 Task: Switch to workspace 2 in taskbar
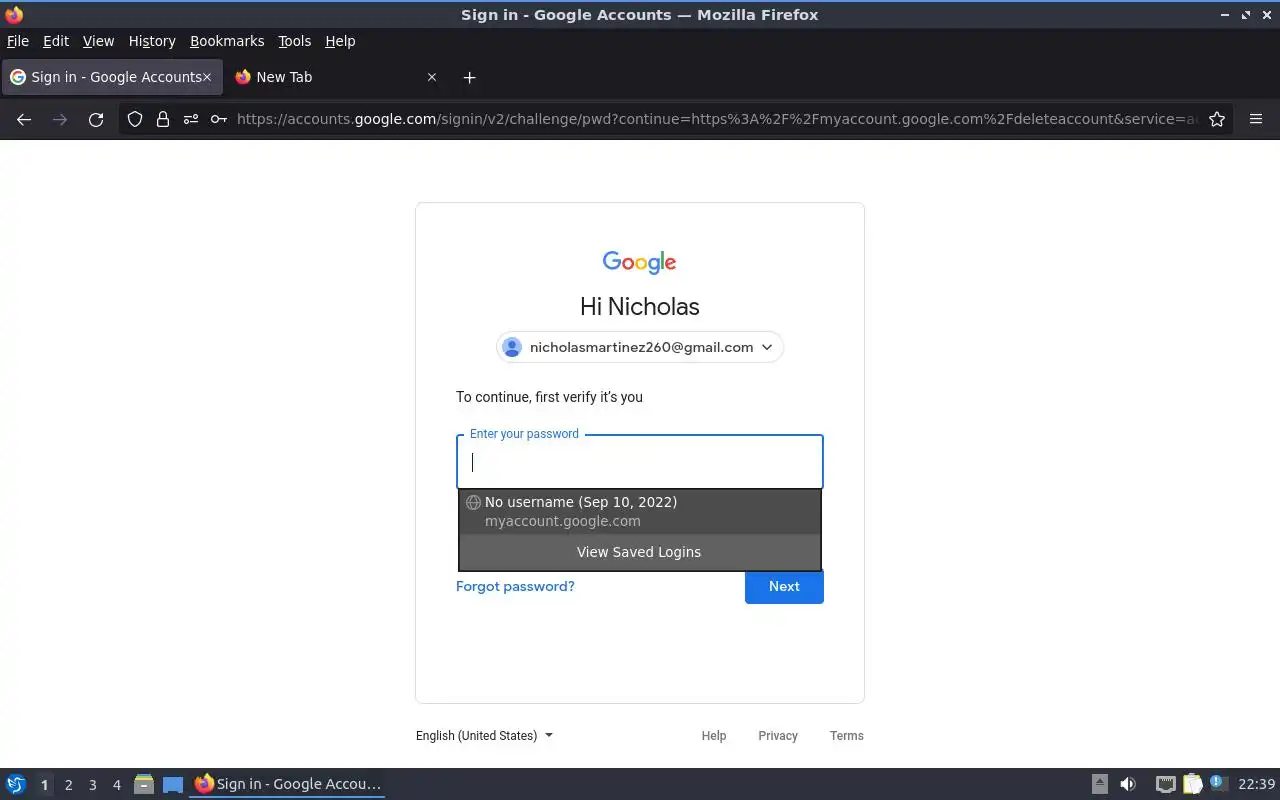click(x=68, y=785)
